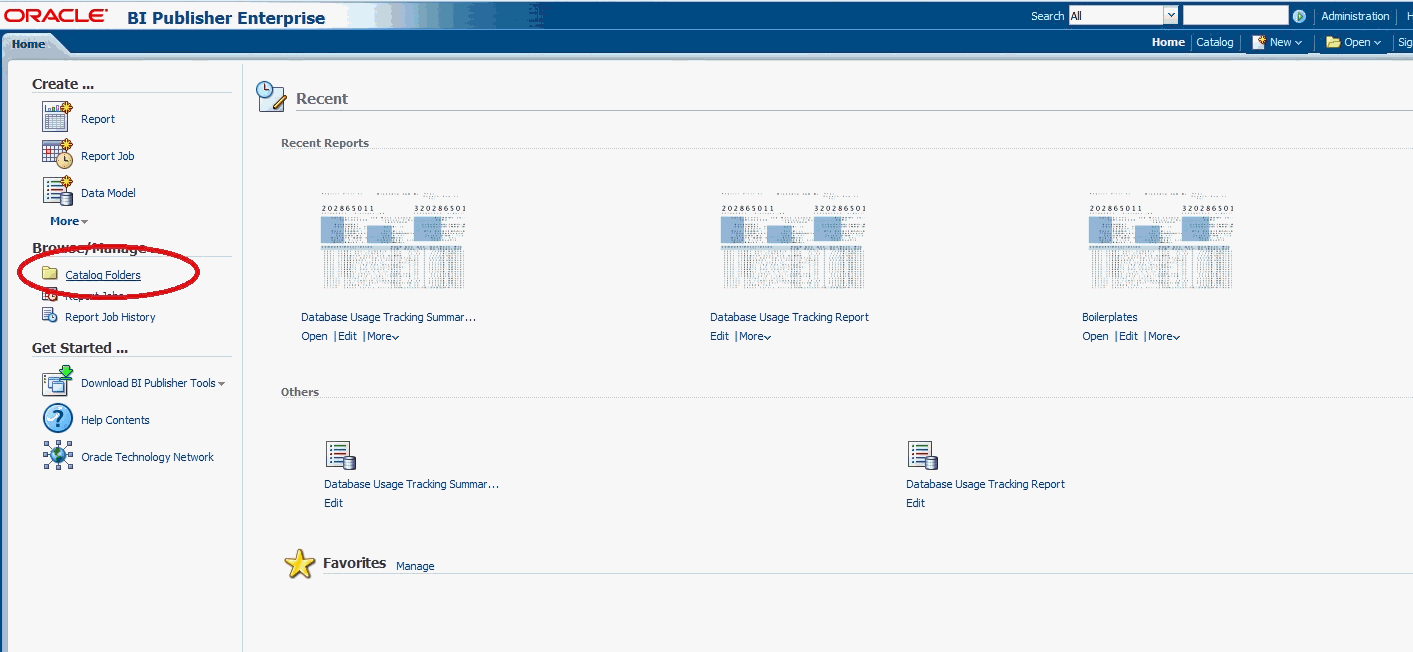Click Manage next to Favorites
1413x652 pixels.
[x=415, y=566]
